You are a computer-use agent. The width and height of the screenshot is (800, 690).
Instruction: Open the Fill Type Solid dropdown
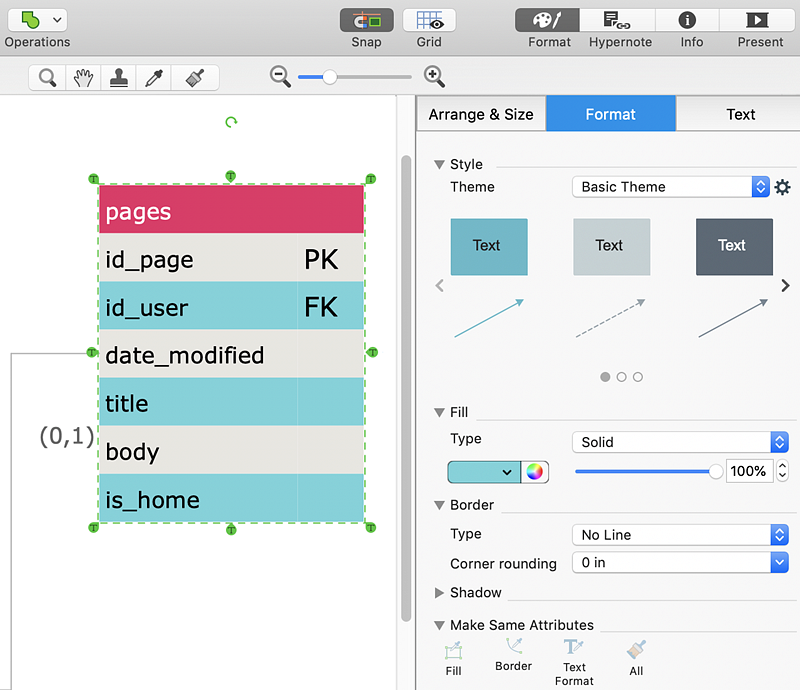point(680,442)
